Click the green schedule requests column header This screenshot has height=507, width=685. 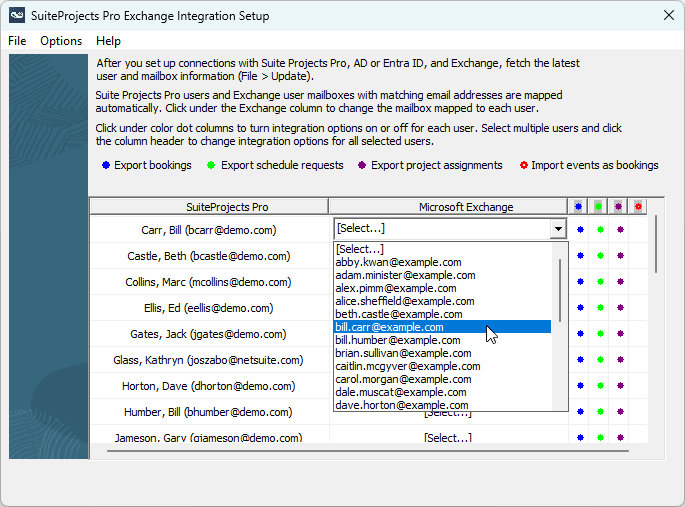click(x=598, y=207)
